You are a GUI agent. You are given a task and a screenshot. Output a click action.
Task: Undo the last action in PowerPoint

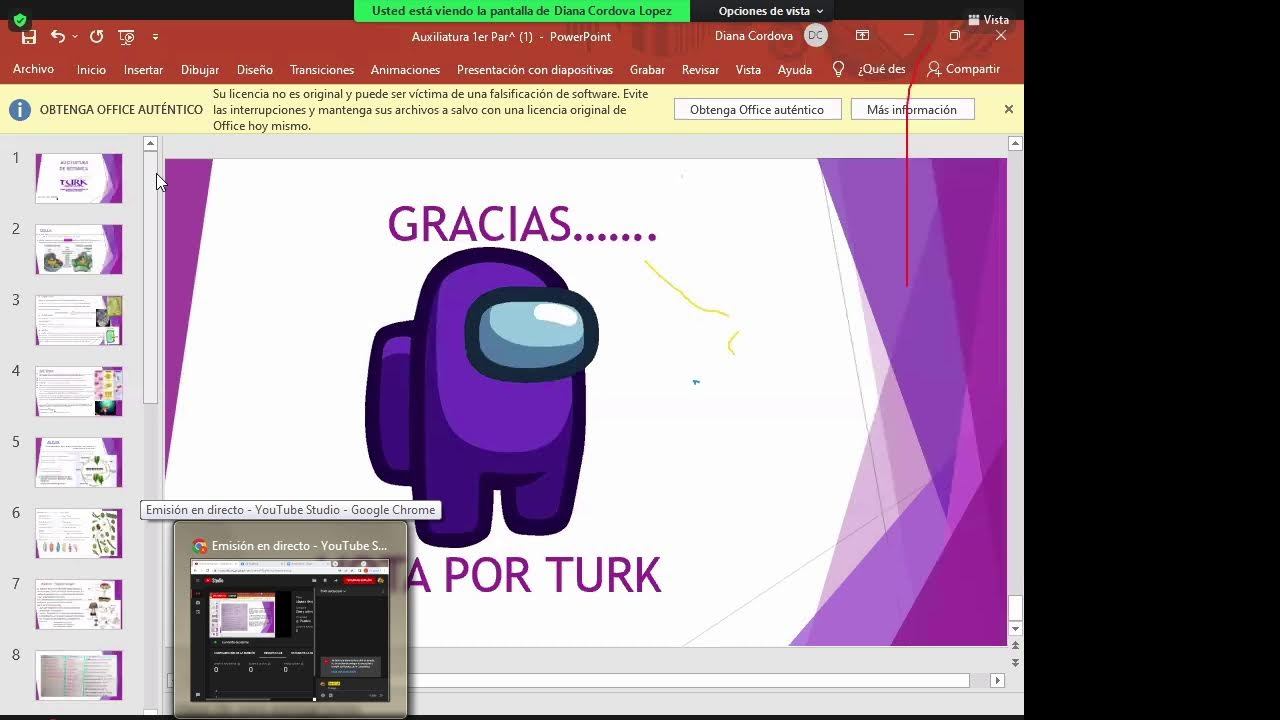(57, 37)
